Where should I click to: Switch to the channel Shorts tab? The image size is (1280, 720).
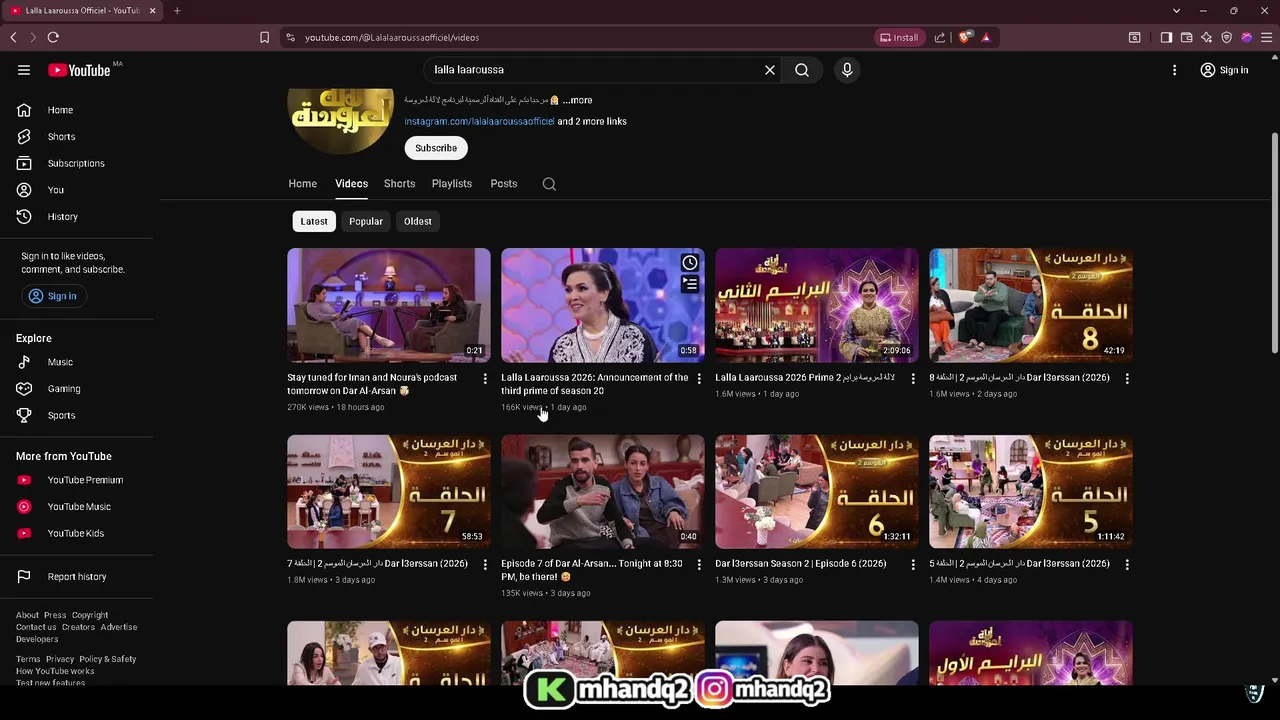pyautogui.click(x=399, y=184)
